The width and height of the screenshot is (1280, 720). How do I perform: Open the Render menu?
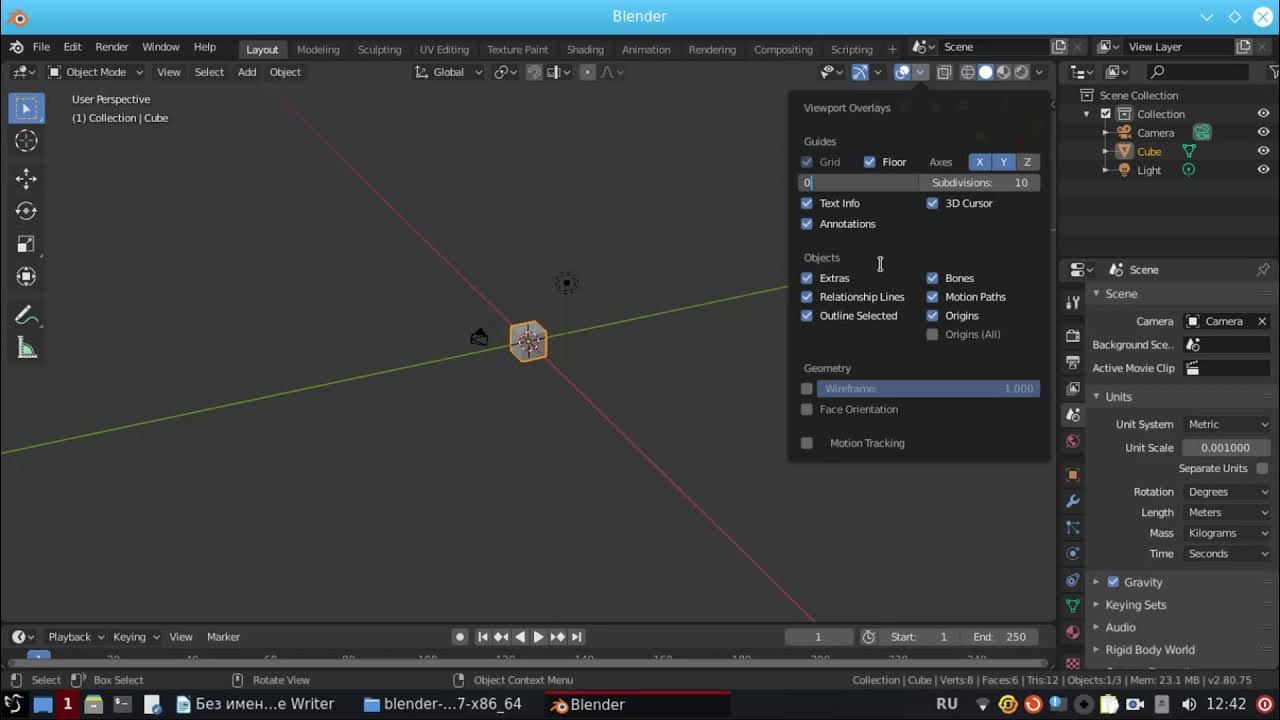tap(112, 47)
